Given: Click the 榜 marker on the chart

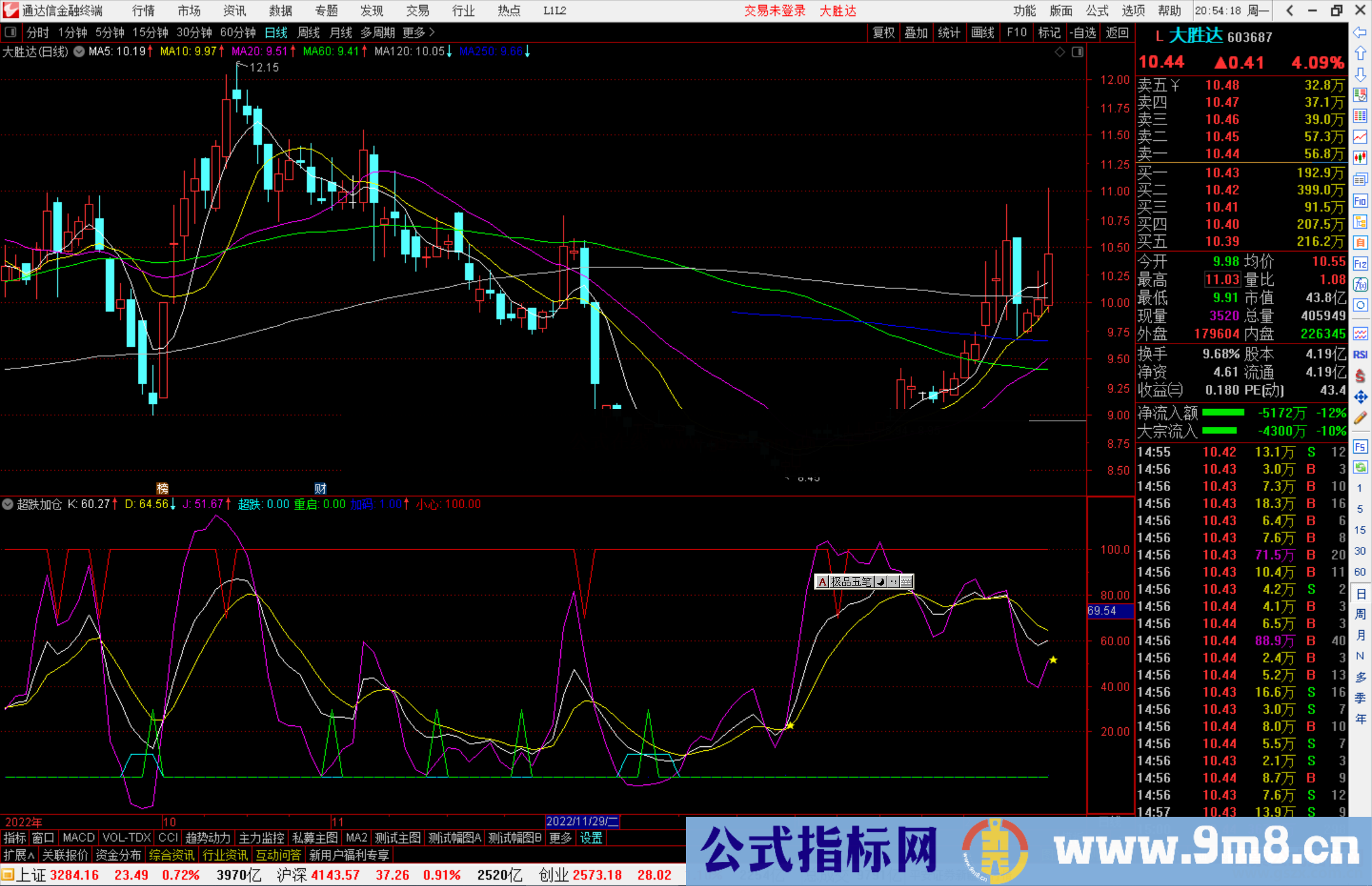Looking at the screenshot, I should coord(163,488).
